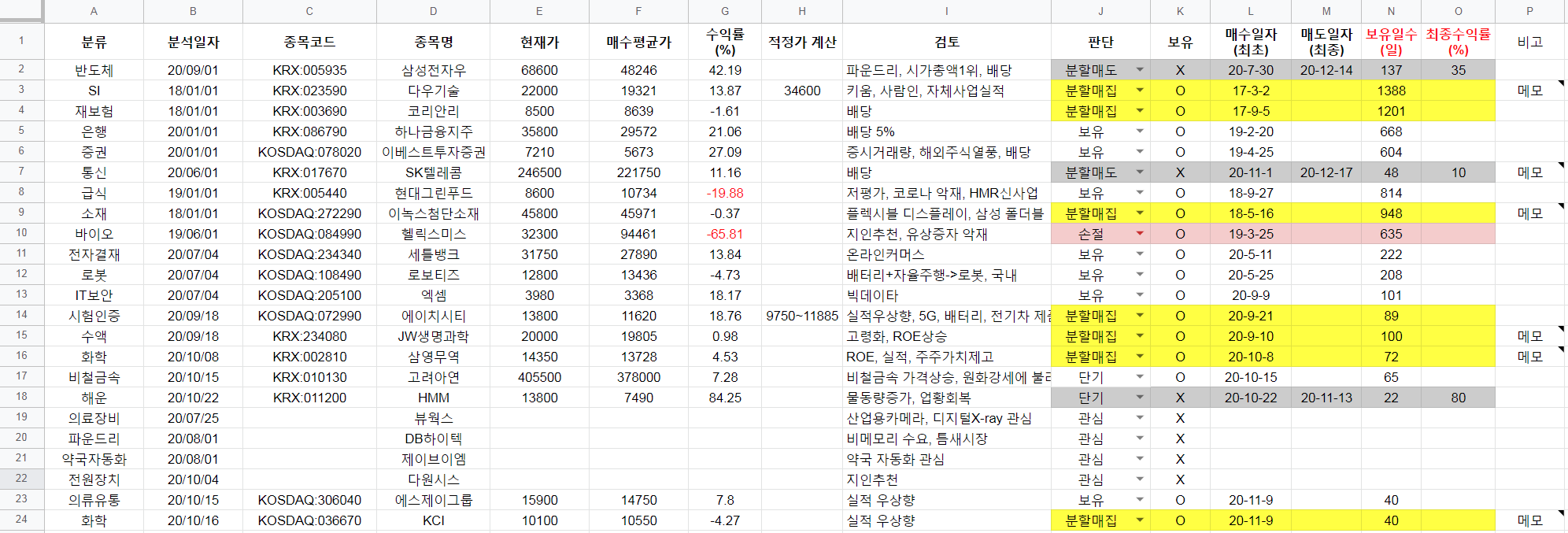Screen dimensions: 1568x533
Task: Open 관심 dropdown in 다원시스 row
Action: point(1139,479)
